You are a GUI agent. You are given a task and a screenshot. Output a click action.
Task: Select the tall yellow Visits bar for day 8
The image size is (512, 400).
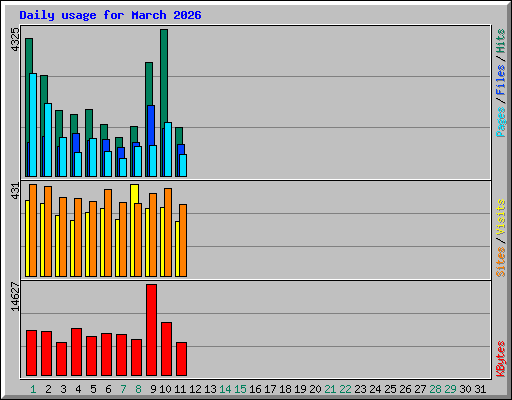pos(134,194)
